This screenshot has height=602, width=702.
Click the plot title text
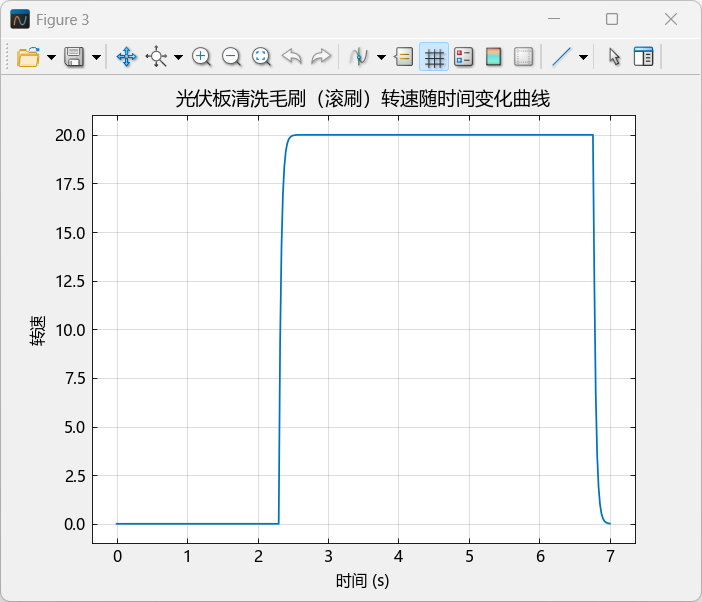pyautogui.click(x=363, y=98)
